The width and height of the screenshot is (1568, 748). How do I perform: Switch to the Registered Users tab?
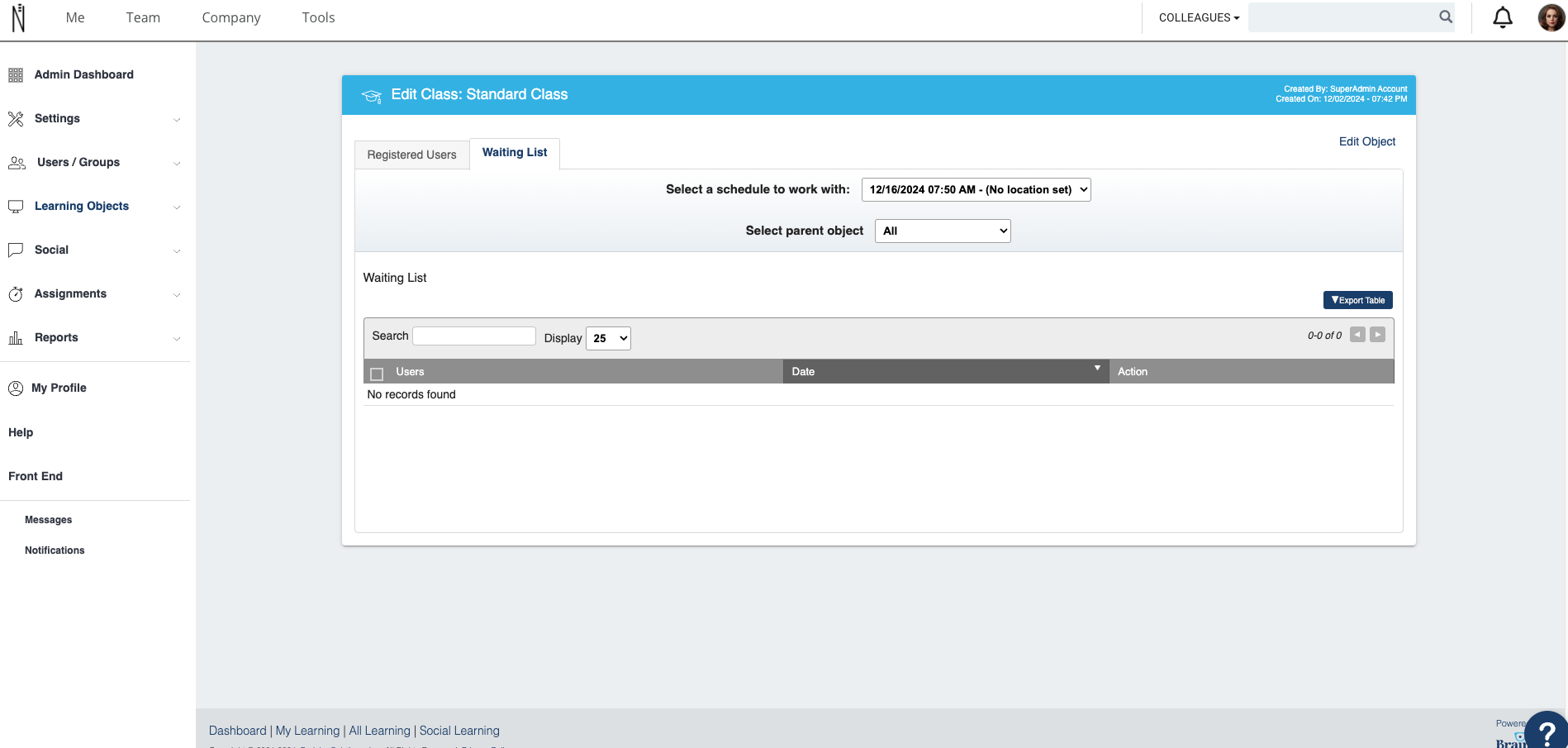point(411,155)
